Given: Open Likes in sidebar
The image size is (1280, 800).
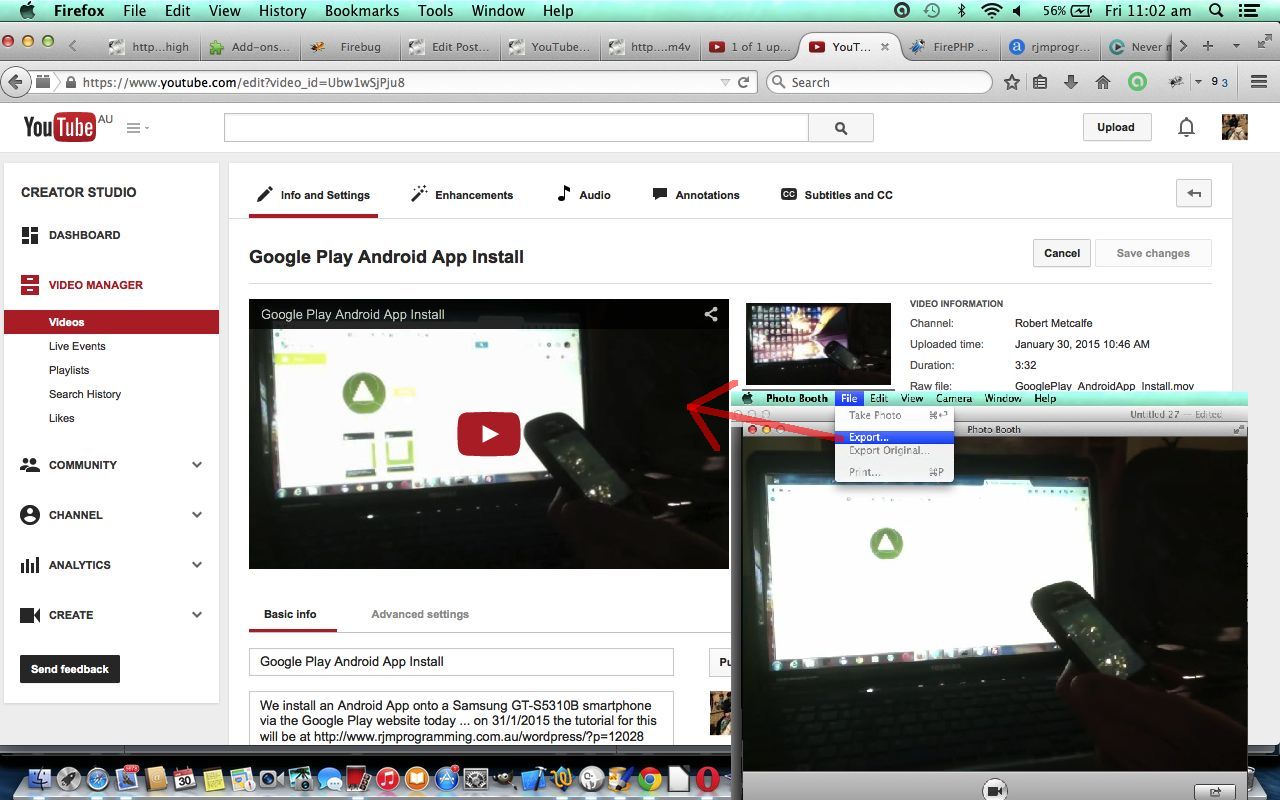Looking at the screenshot, I should click(x=62, y=418).
